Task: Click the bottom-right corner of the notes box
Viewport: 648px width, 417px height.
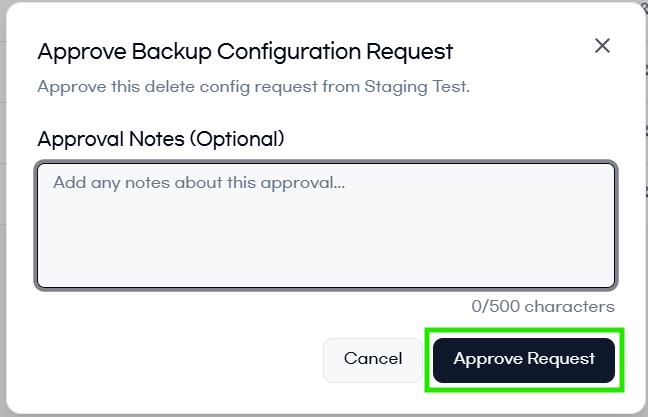Action: coord(608,281)
